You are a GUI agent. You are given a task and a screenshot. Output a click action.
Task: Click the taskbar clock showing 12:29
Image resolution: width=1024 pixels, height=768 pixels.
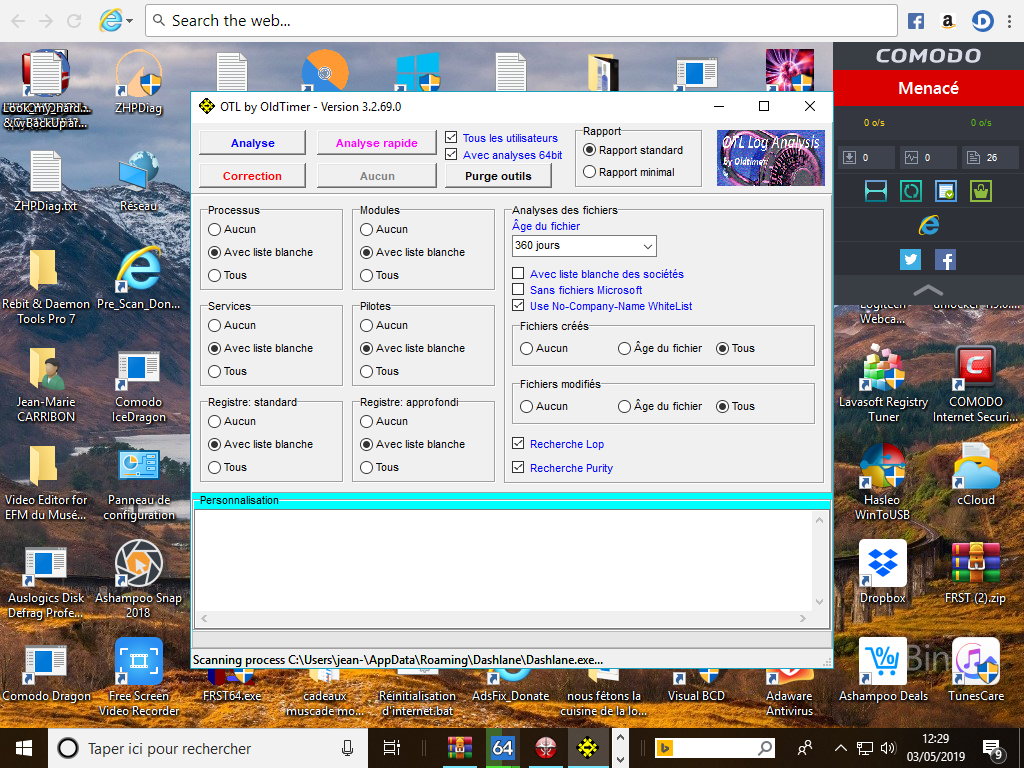pos(935,748)
